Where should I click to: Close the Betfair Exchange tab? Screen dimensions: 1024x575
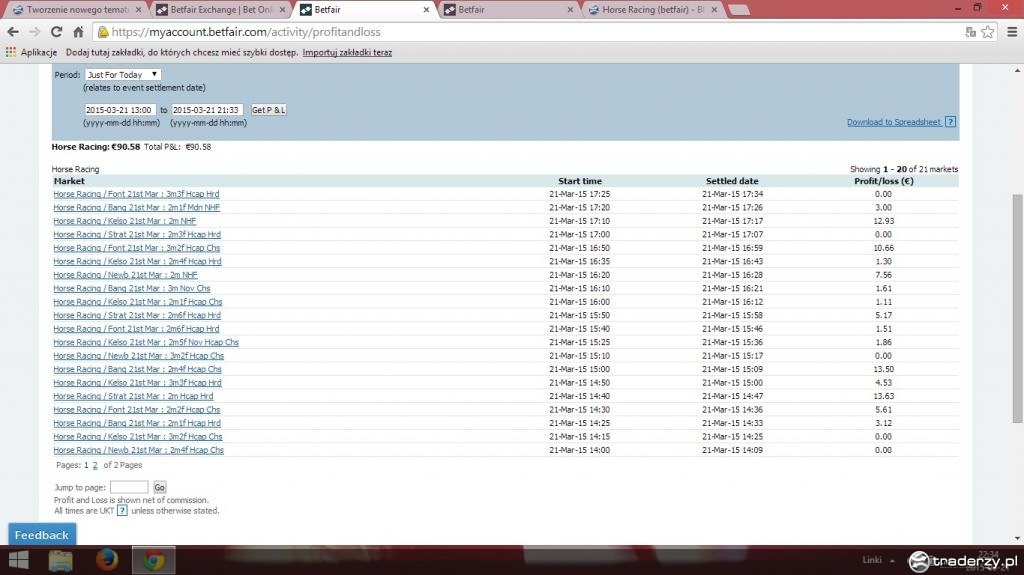pos(283,10)
